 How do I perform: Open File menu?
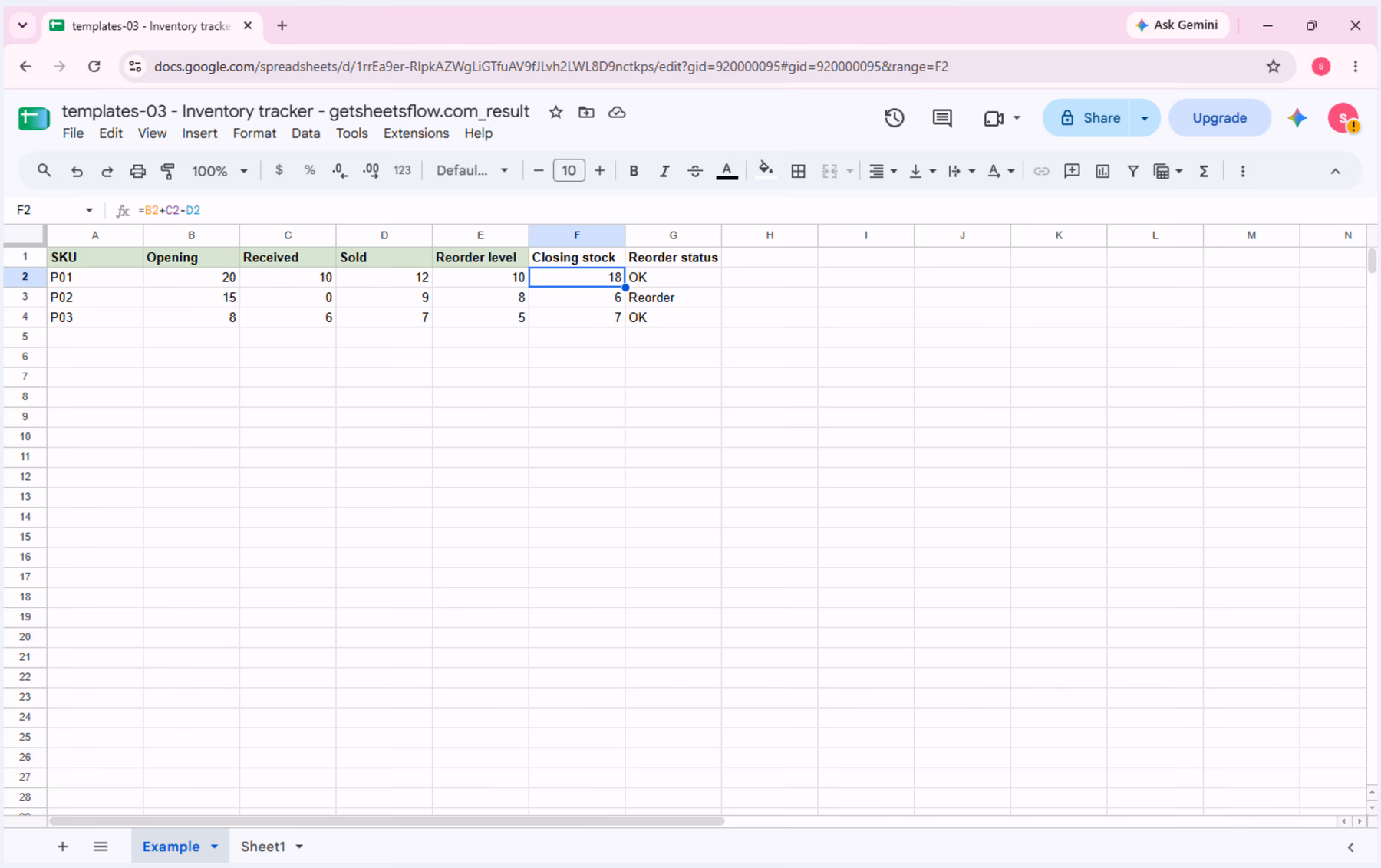tap(73, 133)
